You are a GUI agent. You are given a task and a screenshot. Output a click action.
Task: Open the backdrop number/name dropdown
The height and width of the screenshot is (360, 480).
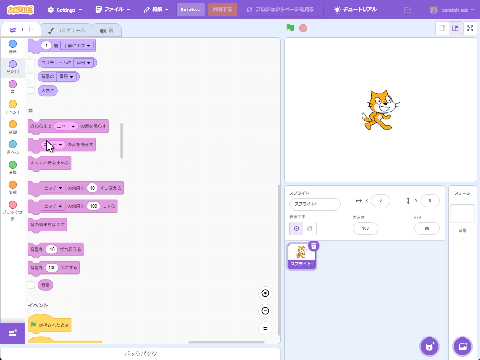tap(67, 77)
